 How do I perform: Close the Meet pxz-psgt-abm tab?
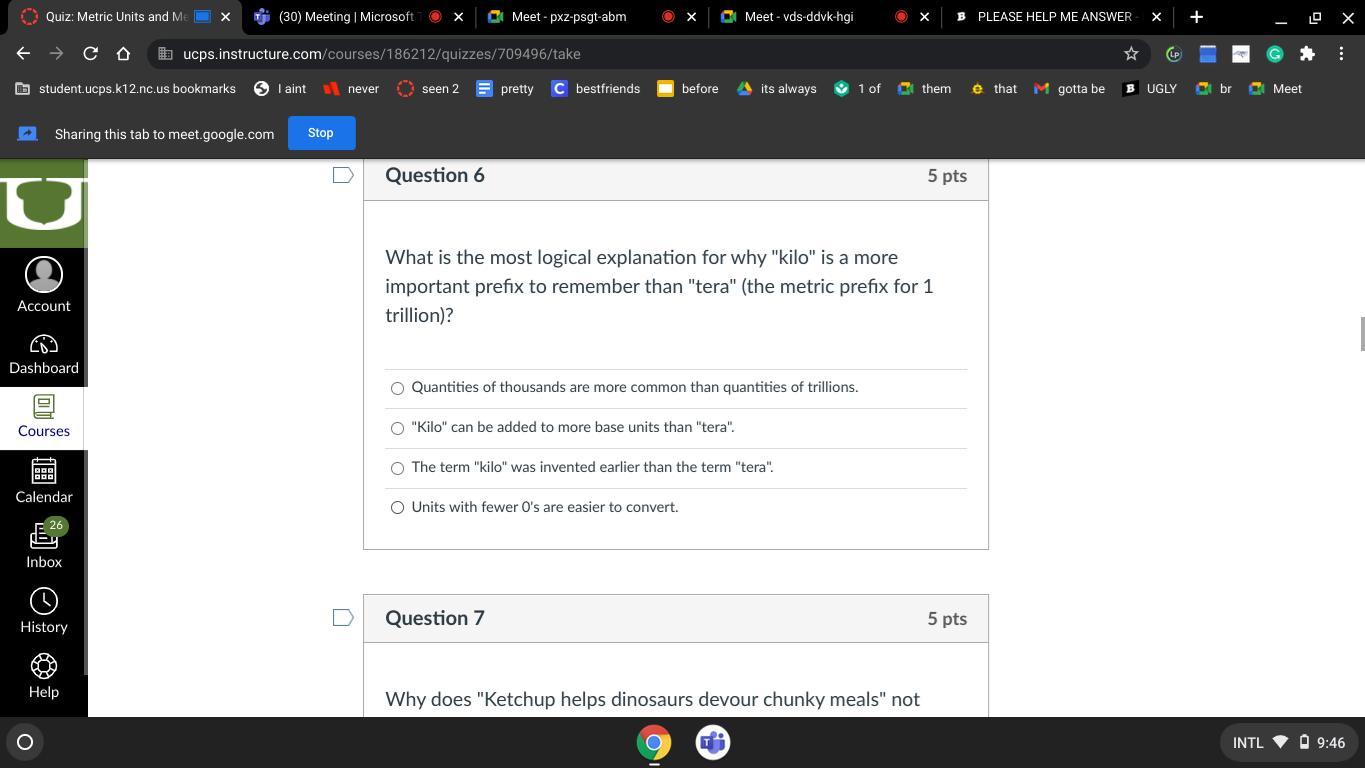(x=691, y=17)
